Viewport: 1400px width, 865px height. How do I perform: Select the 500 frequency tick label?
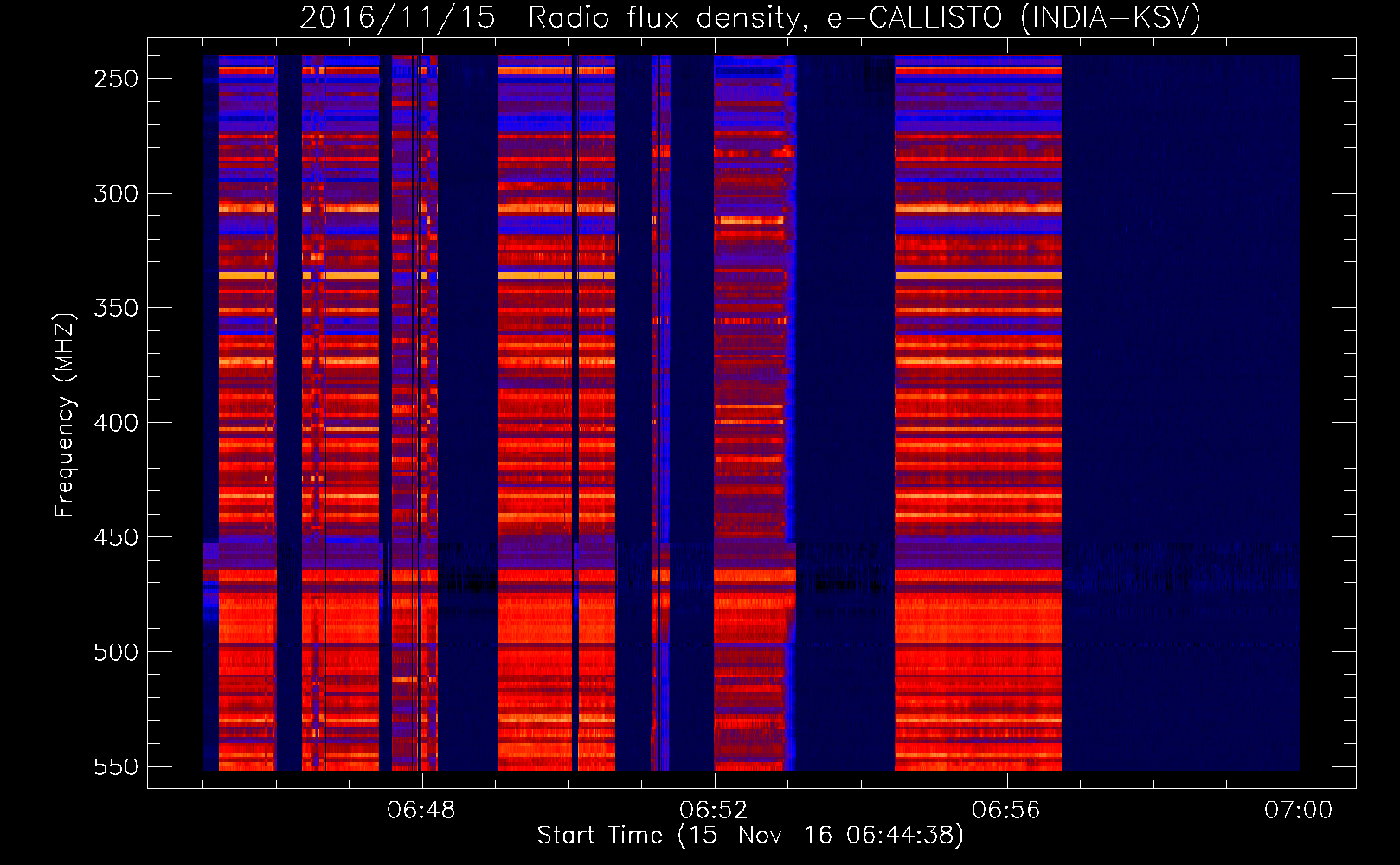pyautogui.click(x=116, y=652)
